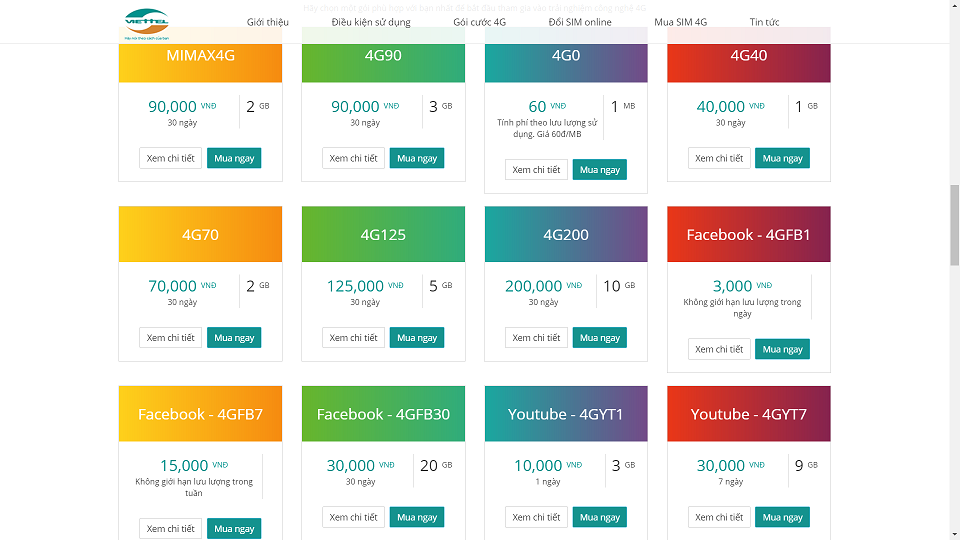Image resolution: width=960 pixels, height=540 pixels.
Task: Select Mua SIM 4G menu item
Action: 680,22
